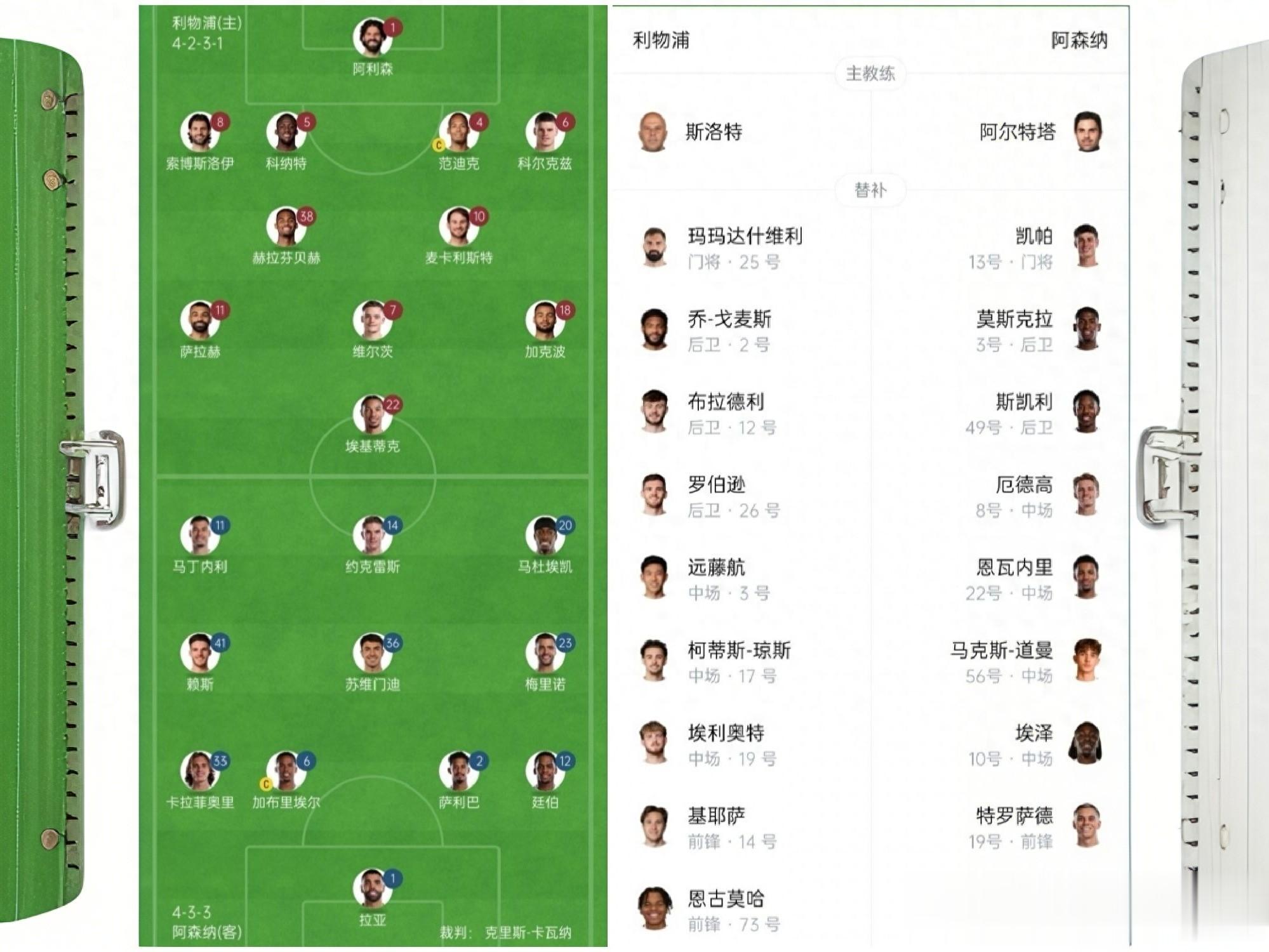Tap defender 萨利巴's avatar

pyautogui.click(x=458, y=770)
